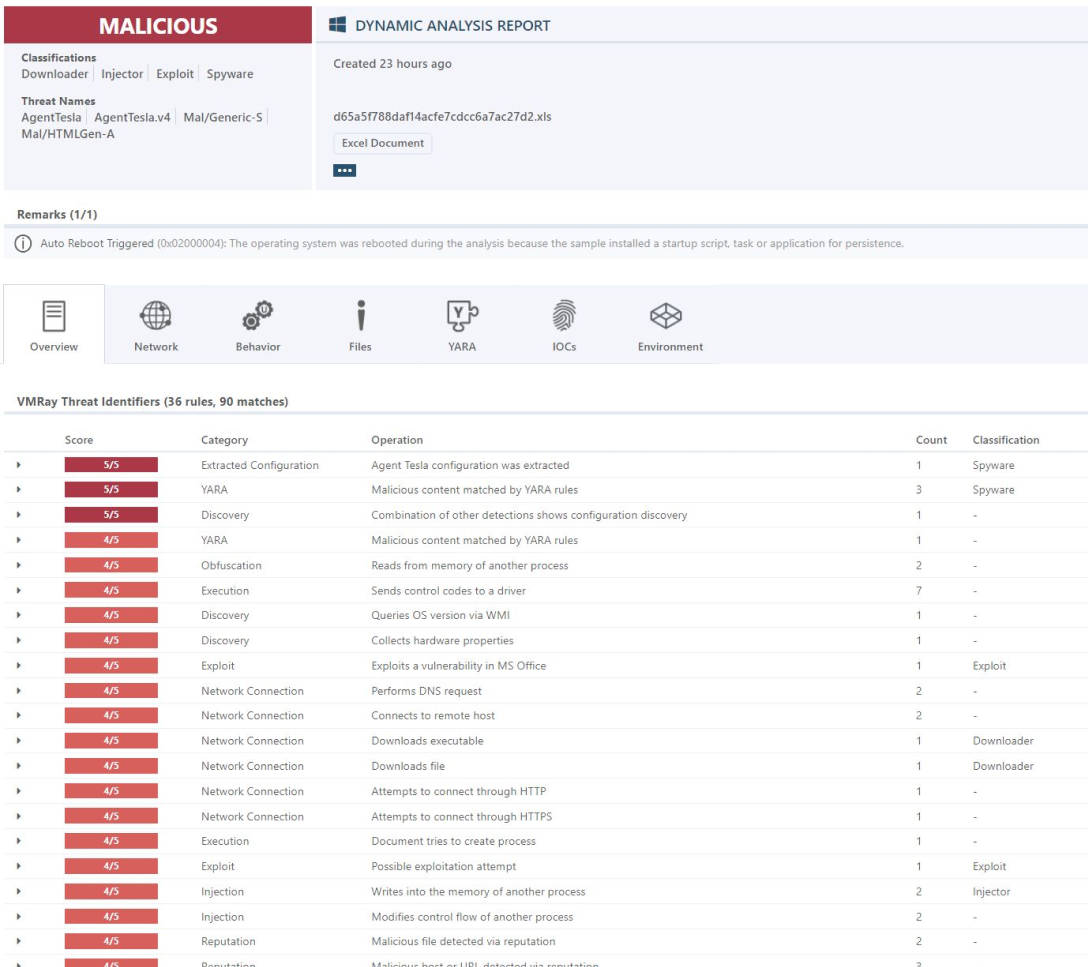Expand Document tries to create process row
The width and height of the screenshot is (1088, 967).
(x=19, y=841)
